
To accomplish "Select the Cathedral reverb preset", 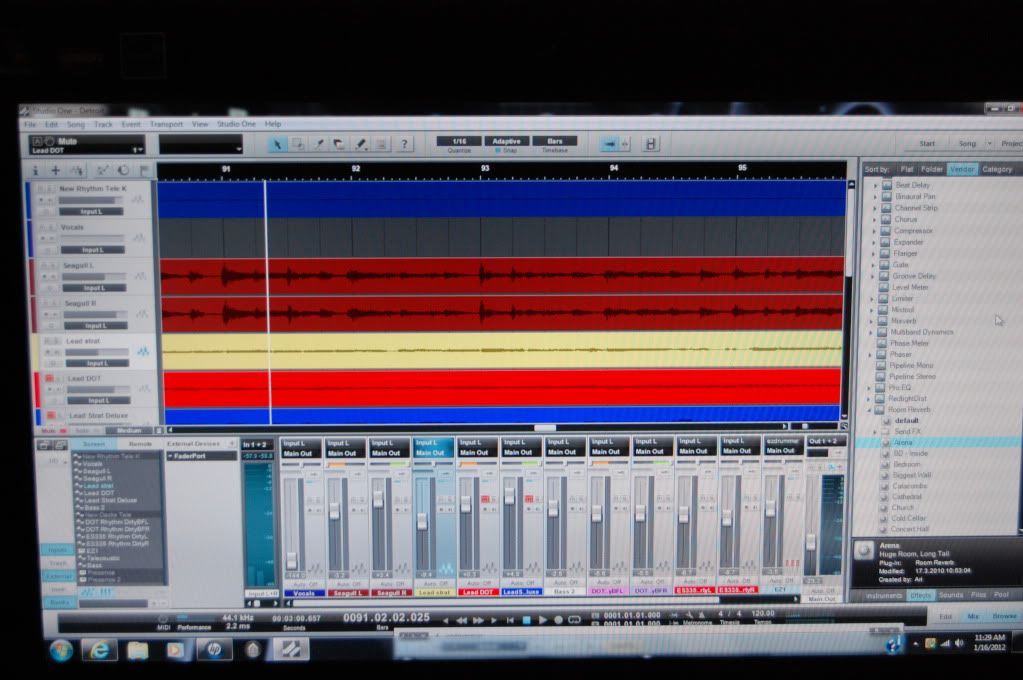I will pos(906,496).
